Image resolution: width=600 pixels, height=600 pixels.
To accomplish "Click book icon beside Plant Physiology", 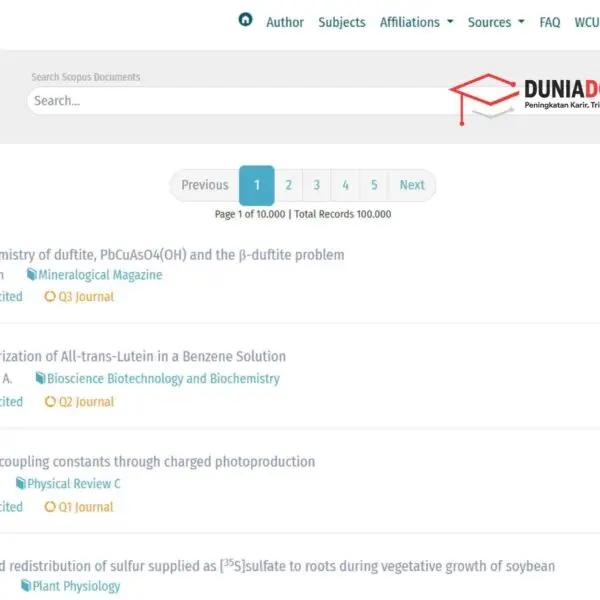I will point(26,586).
